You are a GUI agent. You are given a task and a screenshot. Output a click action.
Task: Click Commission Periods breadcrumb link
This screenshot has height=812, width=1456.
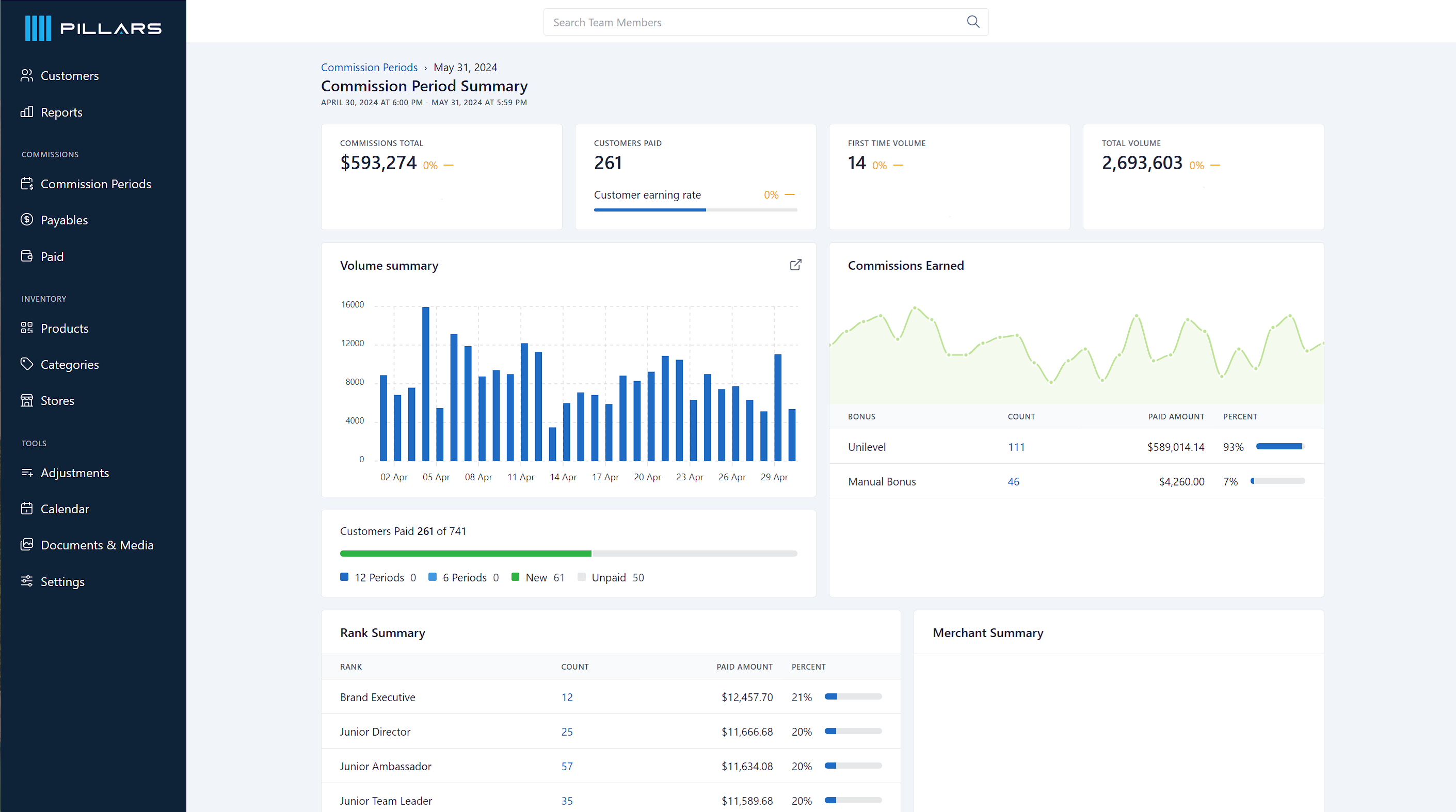point(369,67)
